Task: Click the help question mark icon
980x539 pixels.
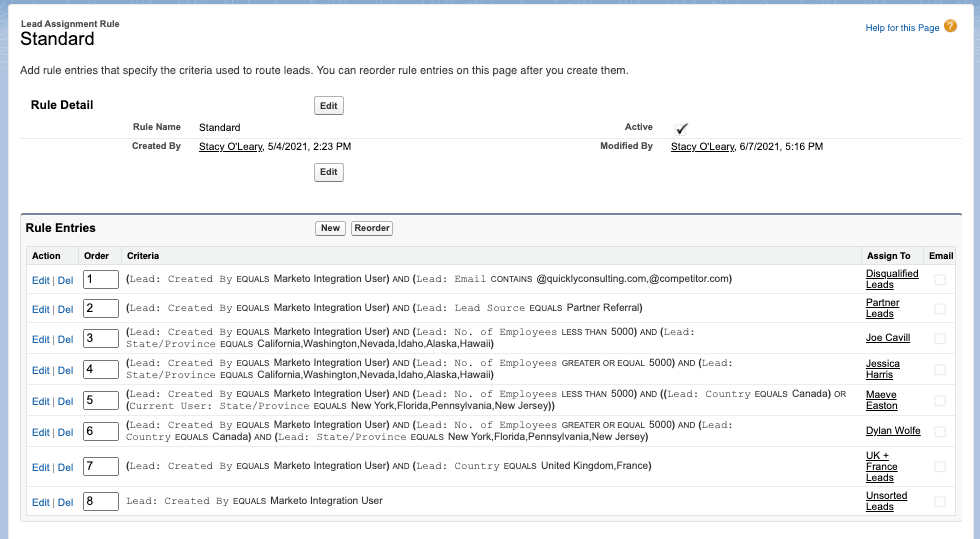Action: click(x=950, y=26)
